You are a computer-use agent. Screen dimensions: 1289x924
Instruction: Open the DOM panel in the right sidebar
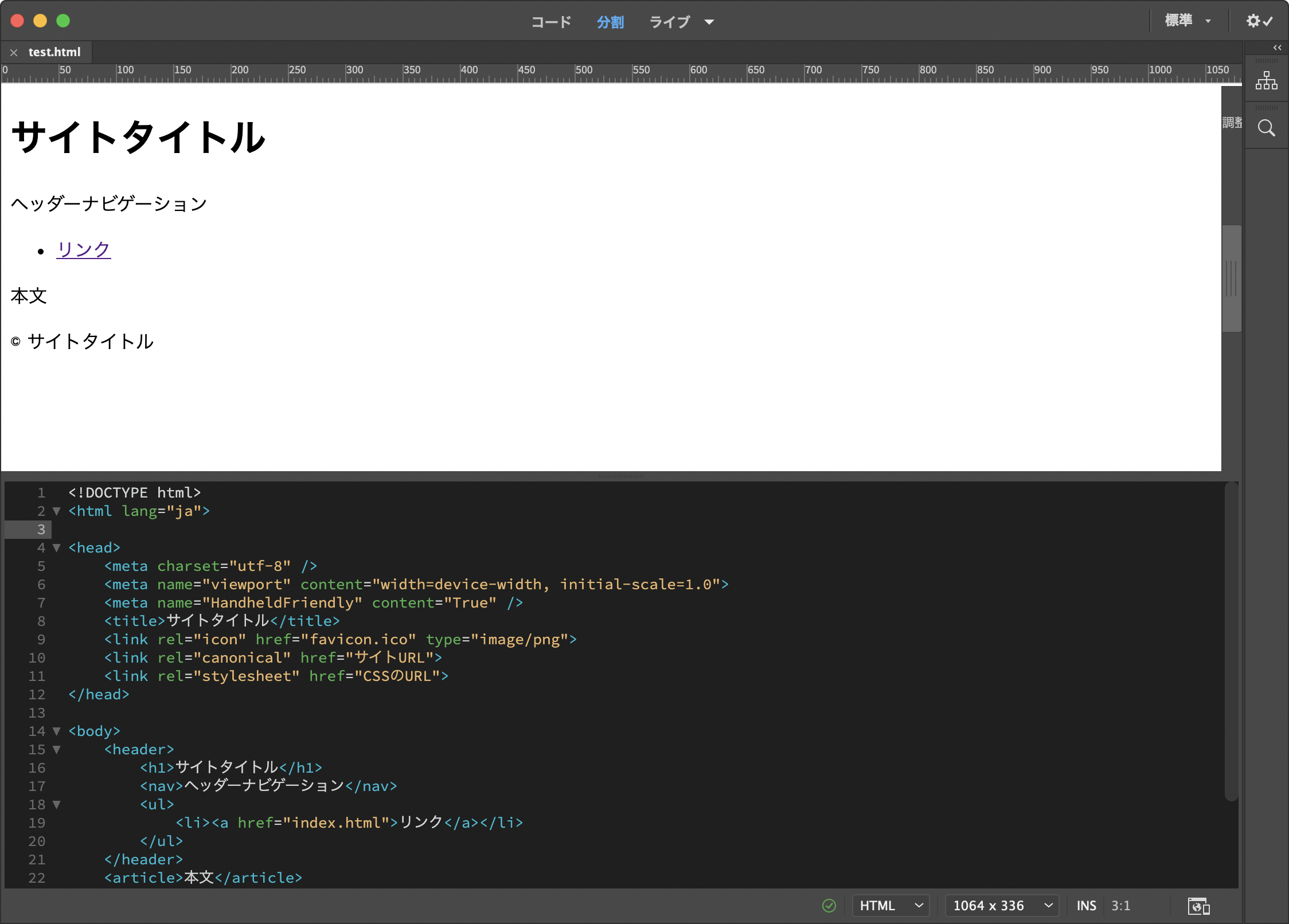point(1267,80)
